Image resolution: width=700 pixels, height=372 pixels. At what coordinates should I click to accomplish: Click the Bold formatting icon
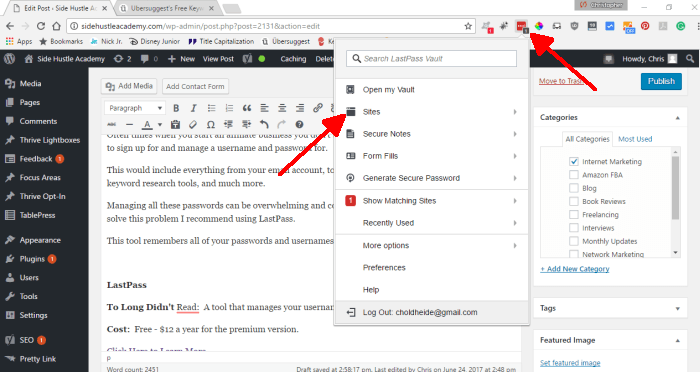176,108
